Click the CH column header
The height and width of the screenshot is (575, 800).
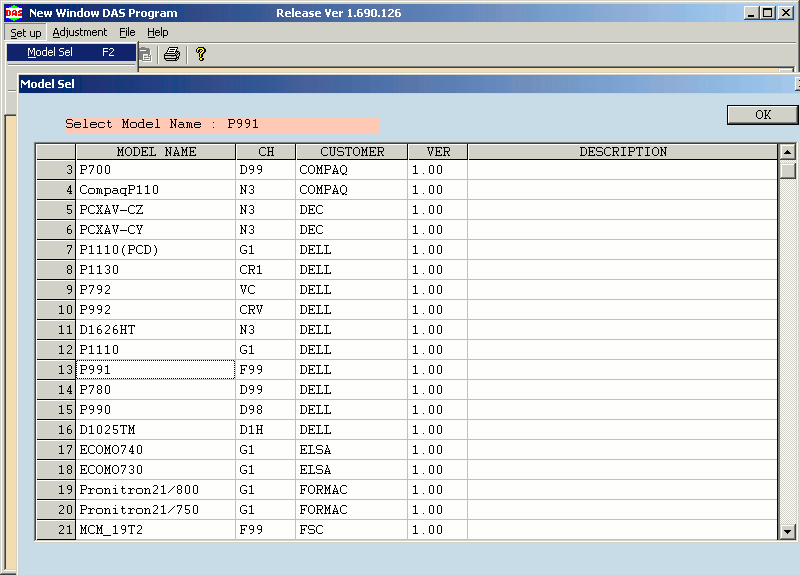(266, 152)
